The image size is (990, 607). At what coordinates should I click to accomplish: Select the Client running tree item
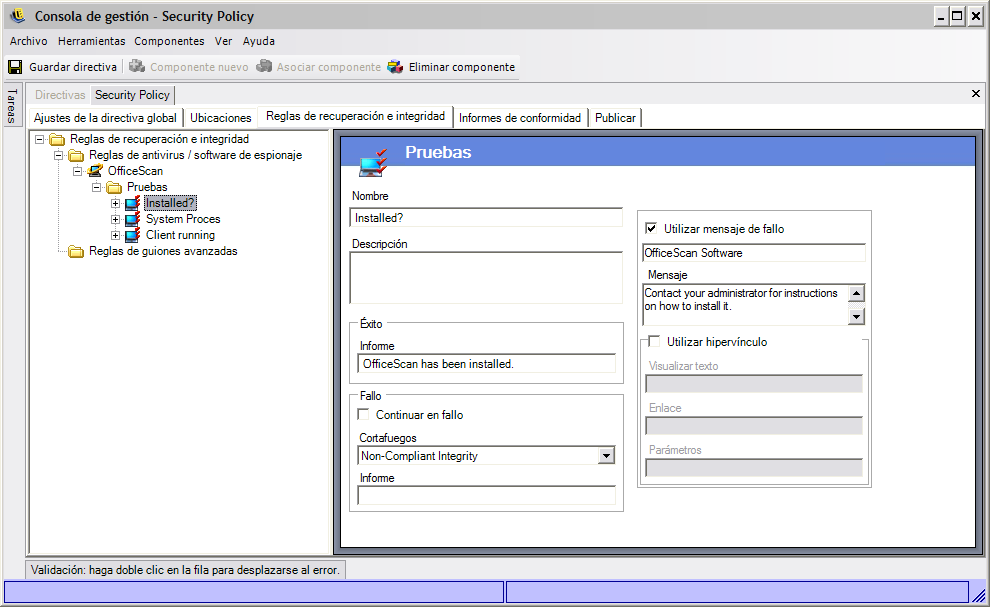[x=181, y=235]
